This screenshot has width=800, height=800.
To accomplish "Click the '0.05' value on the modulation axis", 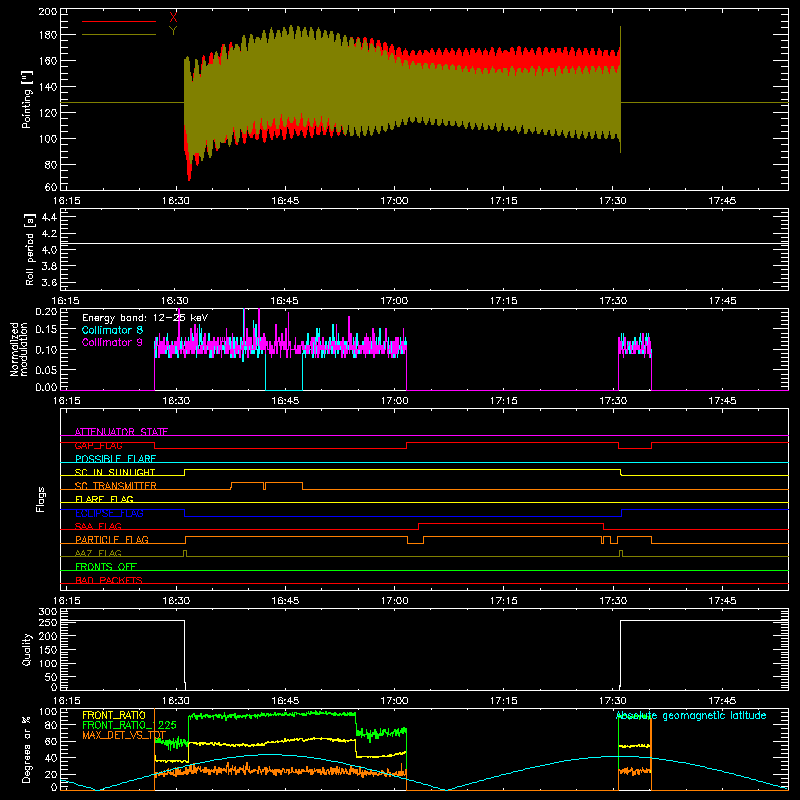I will click(46, 370).
